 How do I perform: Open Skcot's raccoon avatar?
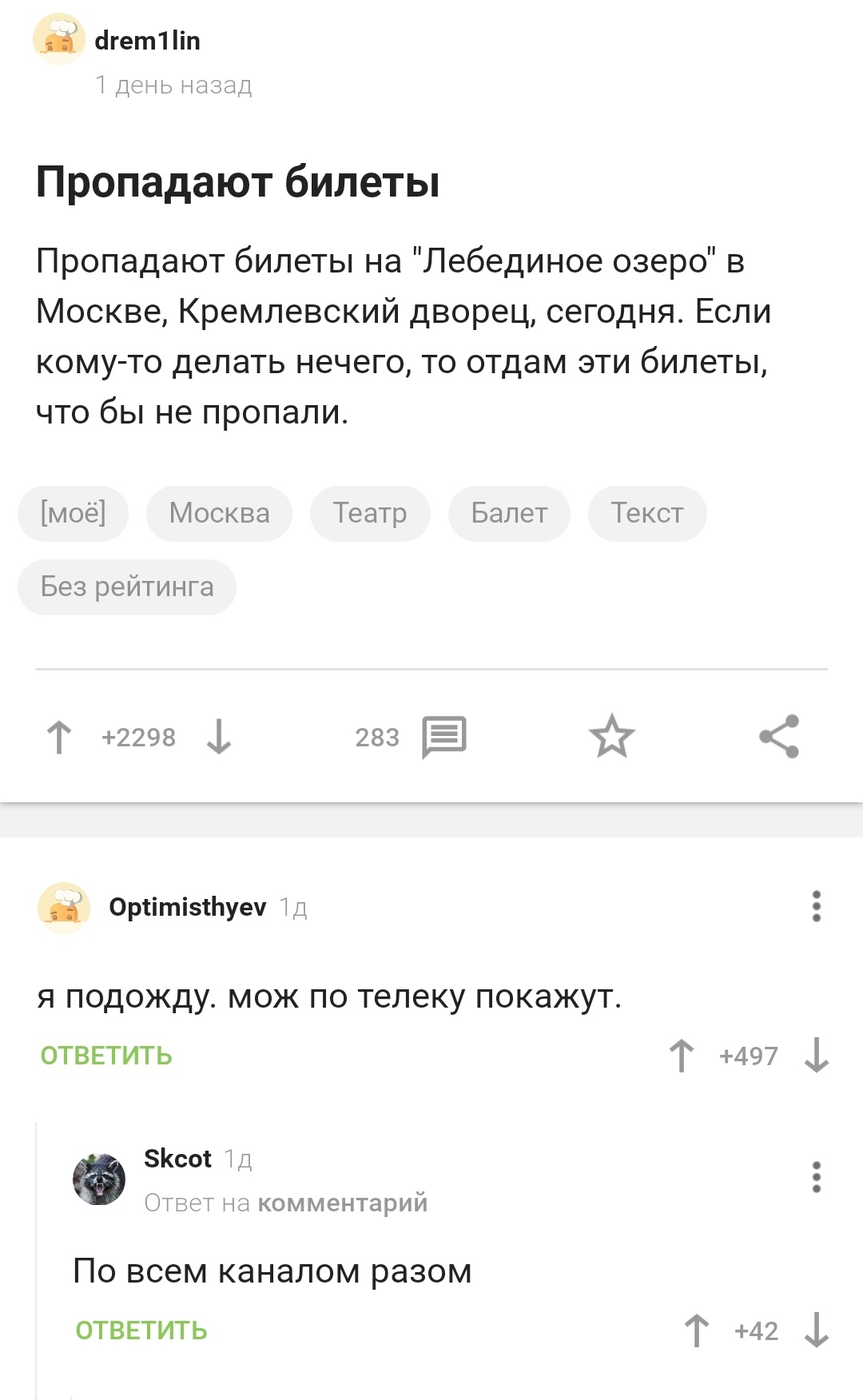99,1179
